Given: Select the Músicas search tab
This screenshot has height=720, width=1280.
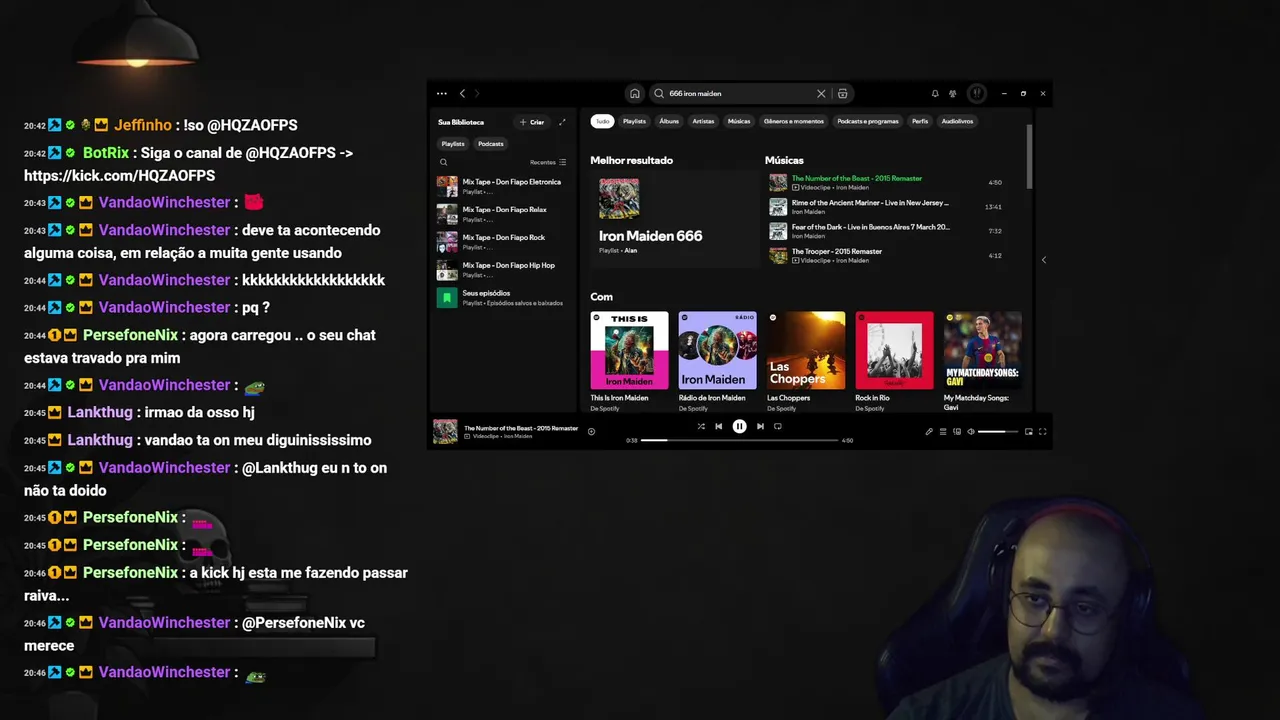Looking at the screenshot, I should tap(739, 121).
